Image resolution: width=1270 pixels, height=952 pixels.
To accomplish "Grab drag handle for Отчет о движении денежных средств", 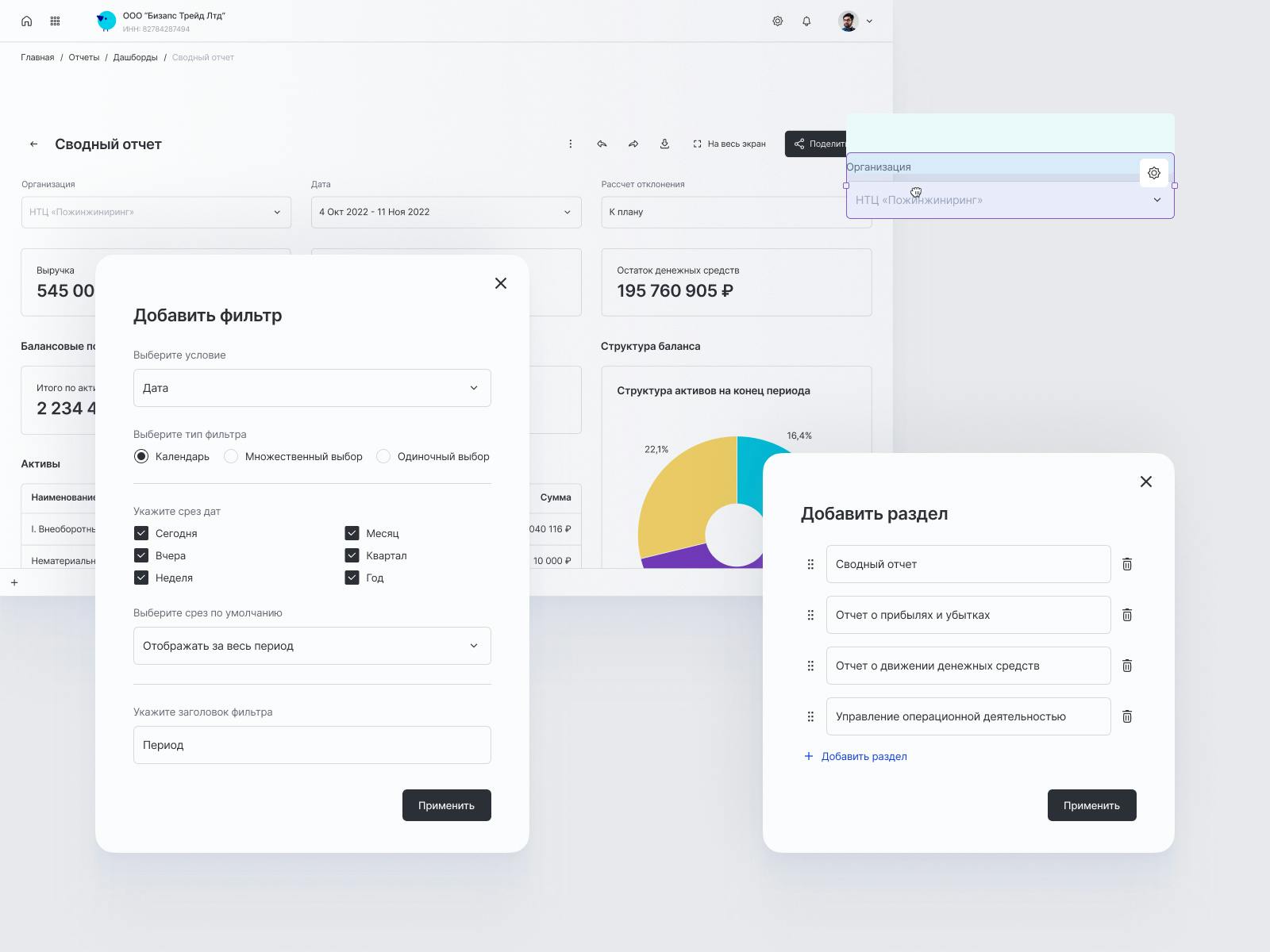I will [810, 666].
